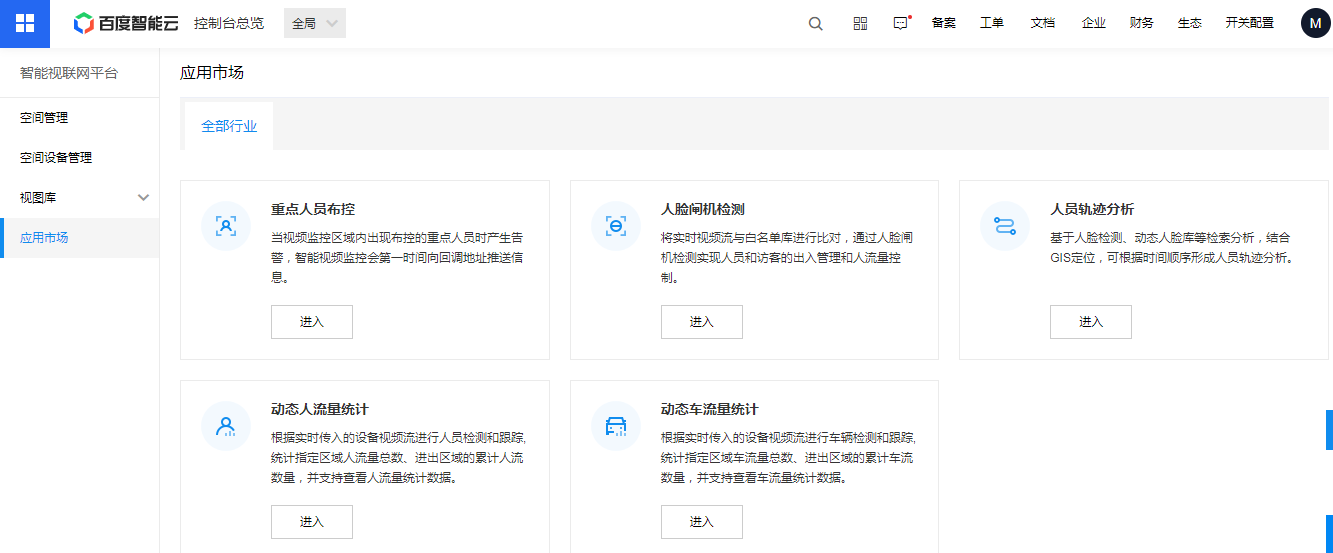Click the 重点人员布控 face-scan icon
The width and height of the screenshot is (1333, 553).
[x=226, y=226]
